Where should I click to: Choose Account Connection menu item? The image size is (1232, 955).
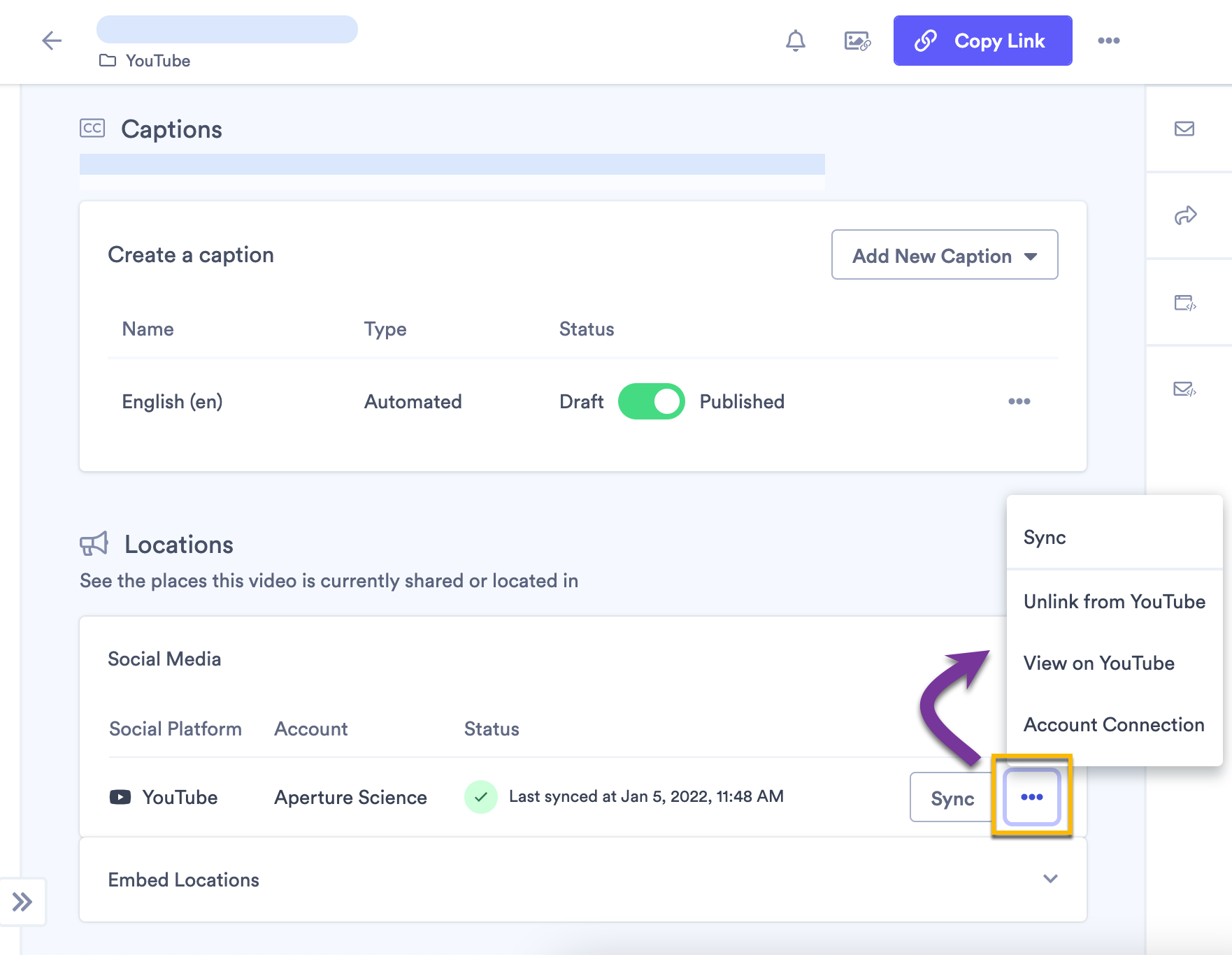(1115, 724)
